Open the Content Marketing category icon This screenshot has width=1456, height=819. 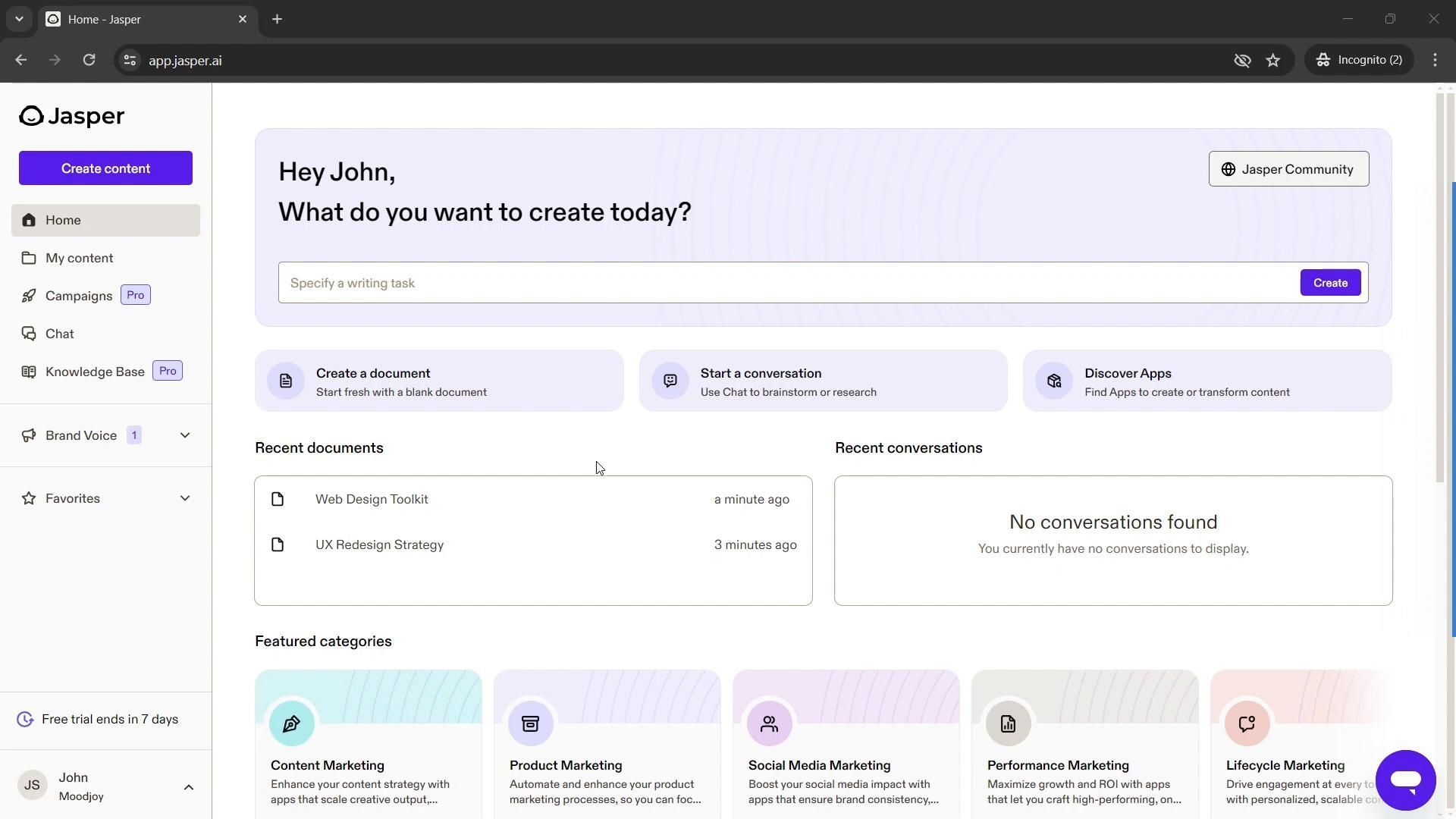point(291,723)
